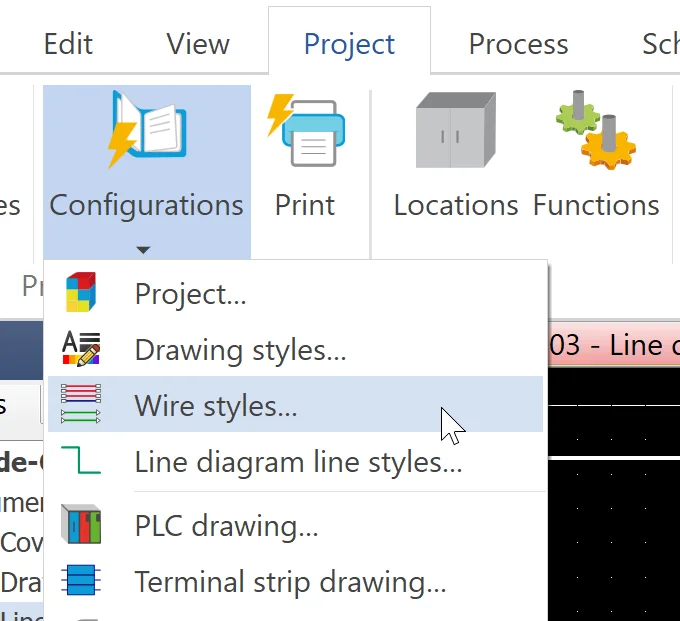The height and width of the screenshot is (621, 680).
Task: Open the Configurations book icon
Action: click(x=147, y=130)
